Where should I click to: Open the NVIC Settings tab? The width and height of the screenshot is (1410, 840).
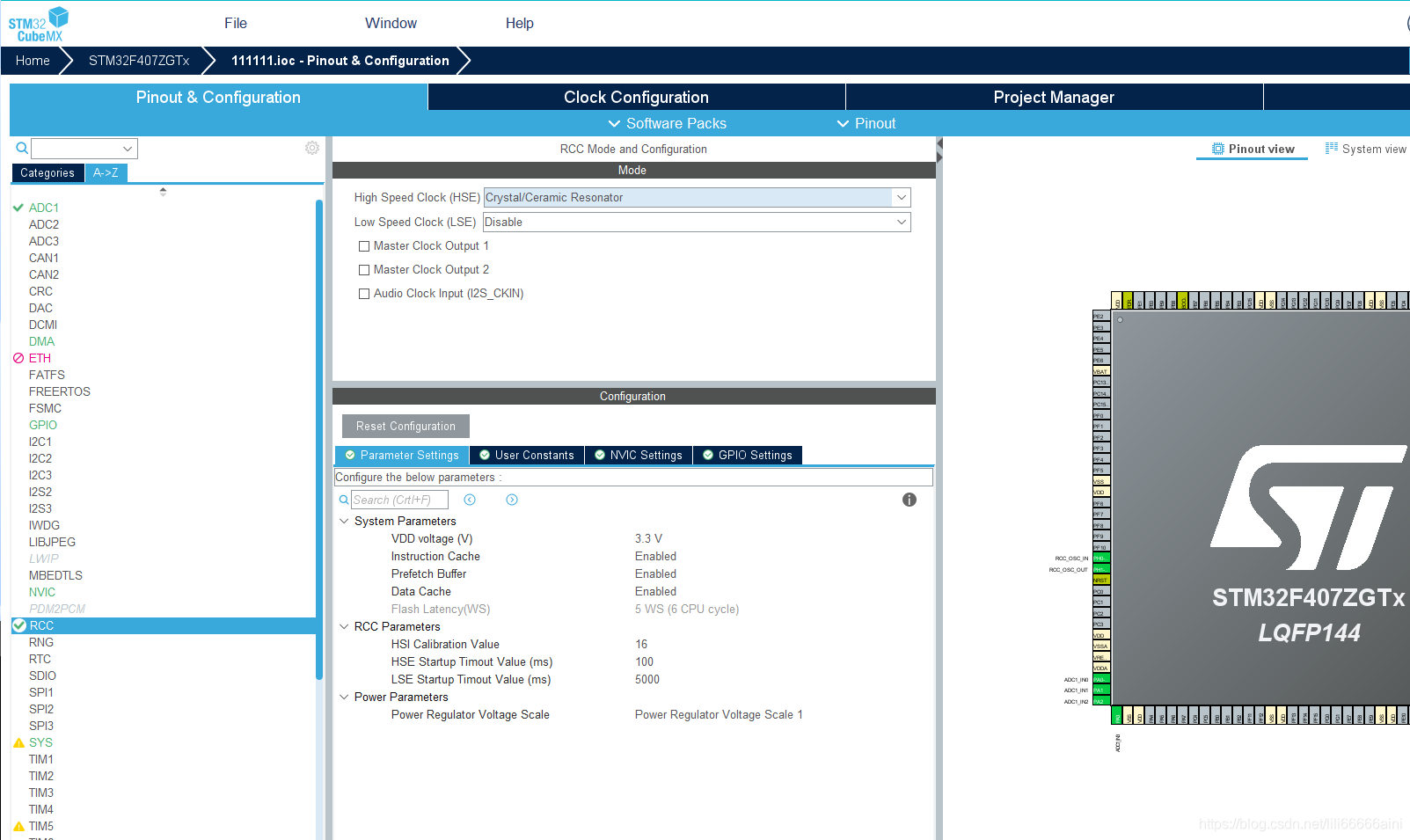pos(639,455)
